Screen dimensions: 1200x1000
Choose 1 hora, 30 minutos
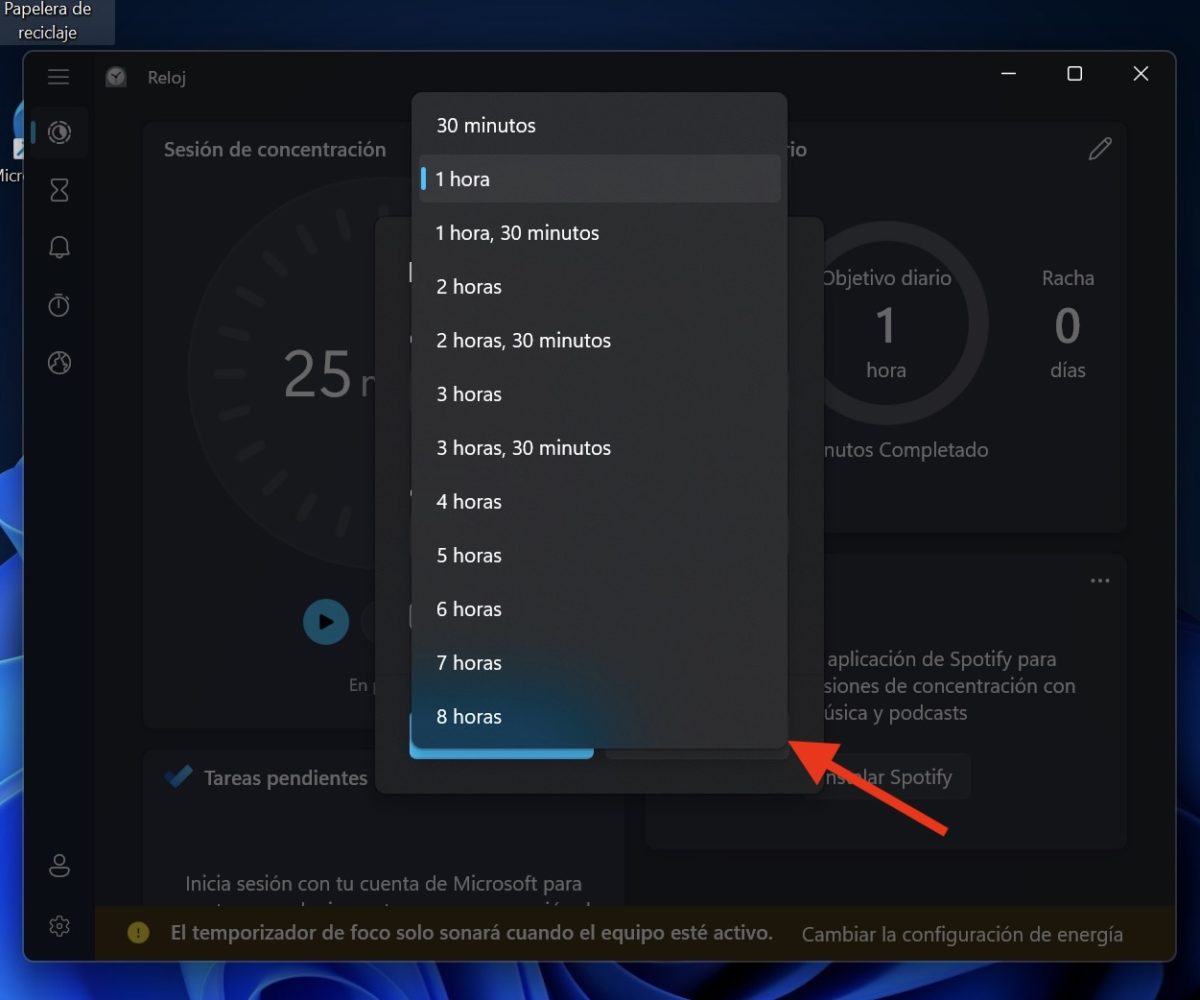600,233
